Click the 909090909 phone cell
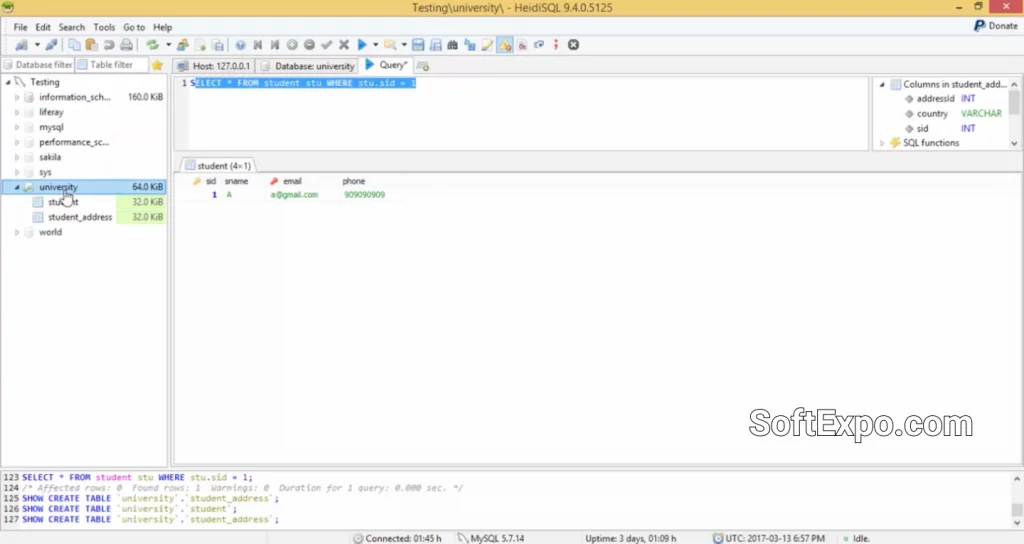Screen dimensions: 1024x544 (x=364, y=195)
